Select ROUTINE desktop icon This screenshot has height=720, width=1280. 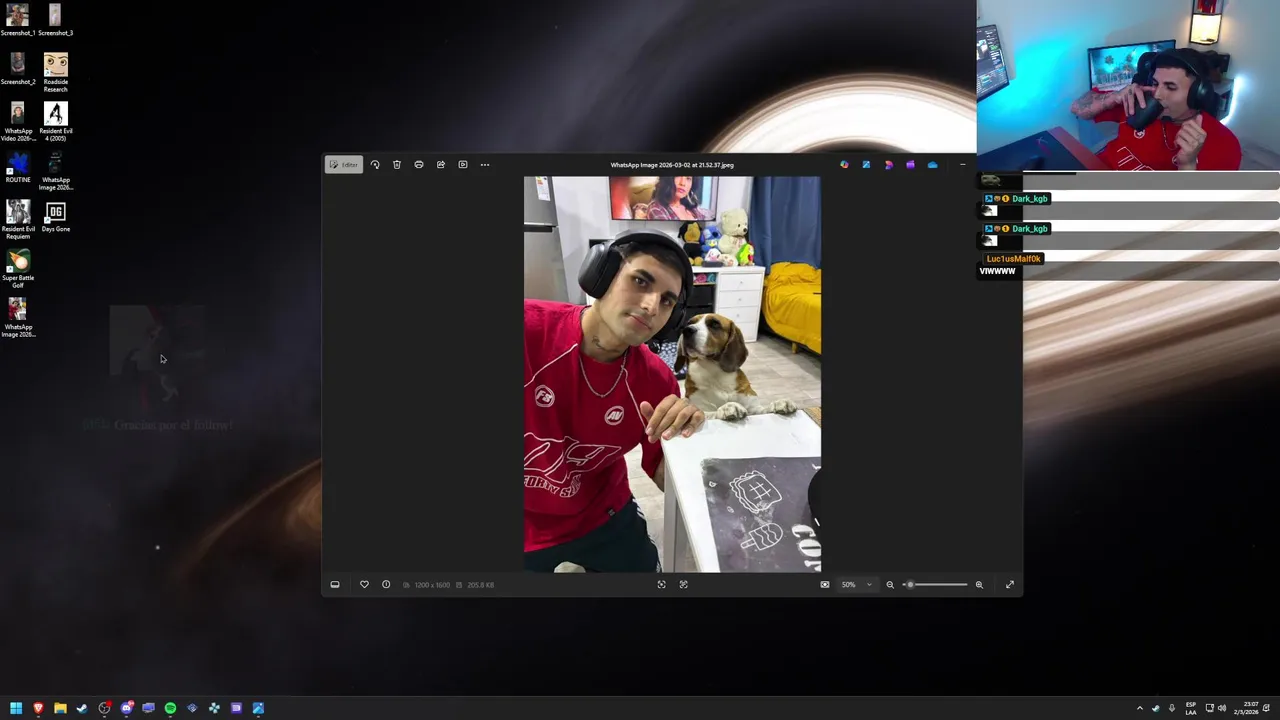tap(18, 167)
